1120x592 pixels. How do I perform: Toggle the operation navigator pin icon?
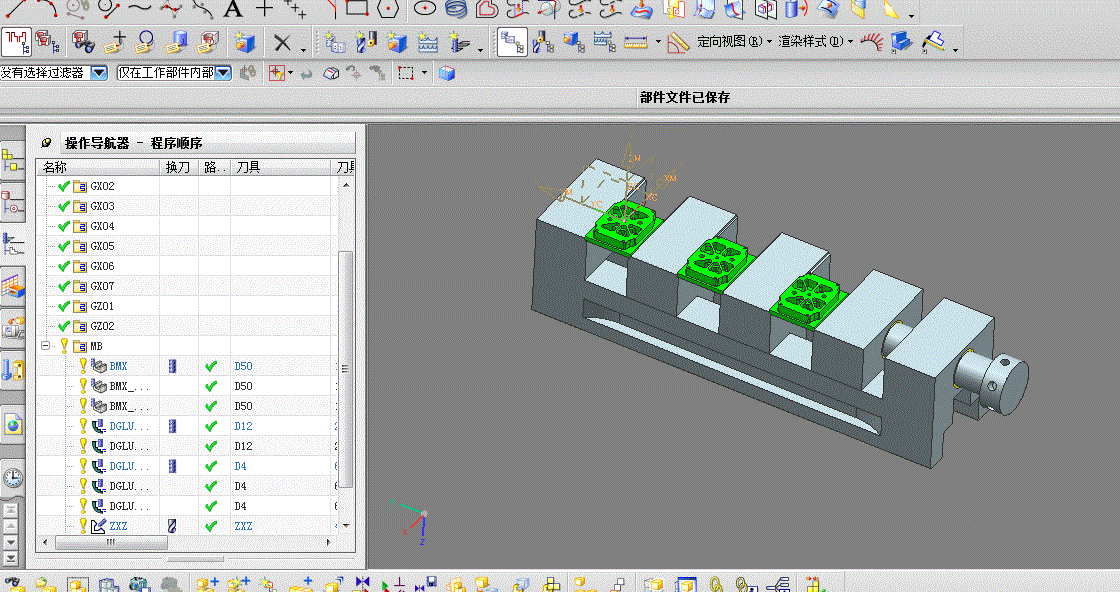click(x=46, y=143)
